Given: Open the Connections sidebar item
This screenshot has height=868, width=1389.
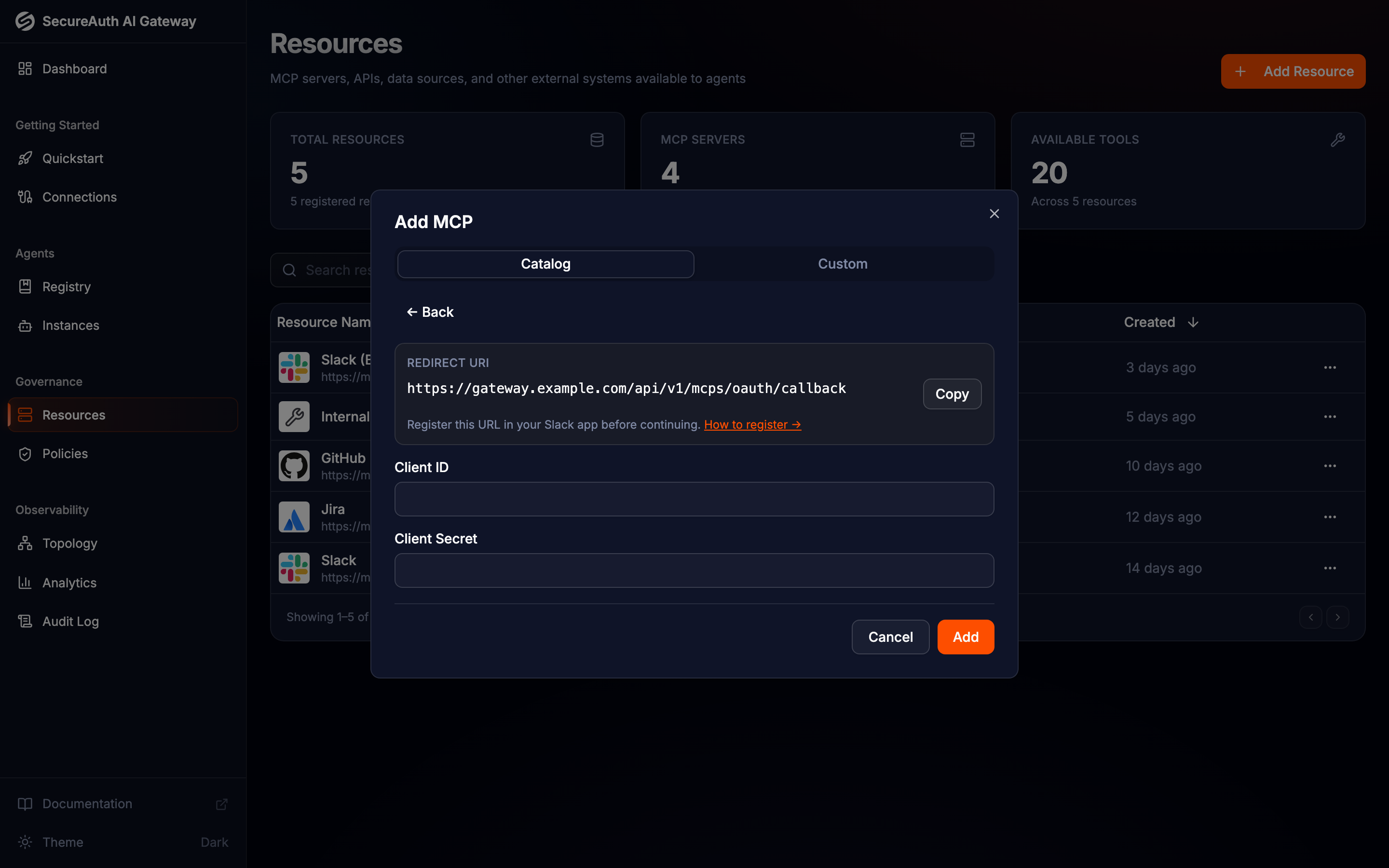Looking at the screenshot, I should [123, 197].
